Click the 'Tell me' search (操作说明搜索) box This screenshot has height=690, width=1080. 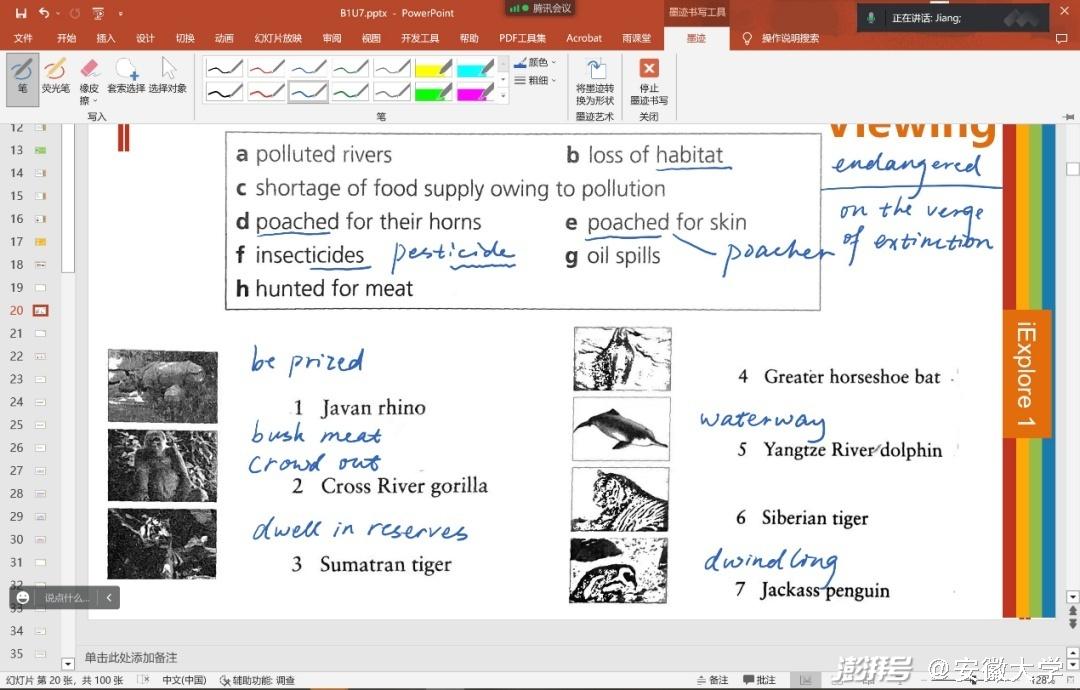click(x=789, y=38)
